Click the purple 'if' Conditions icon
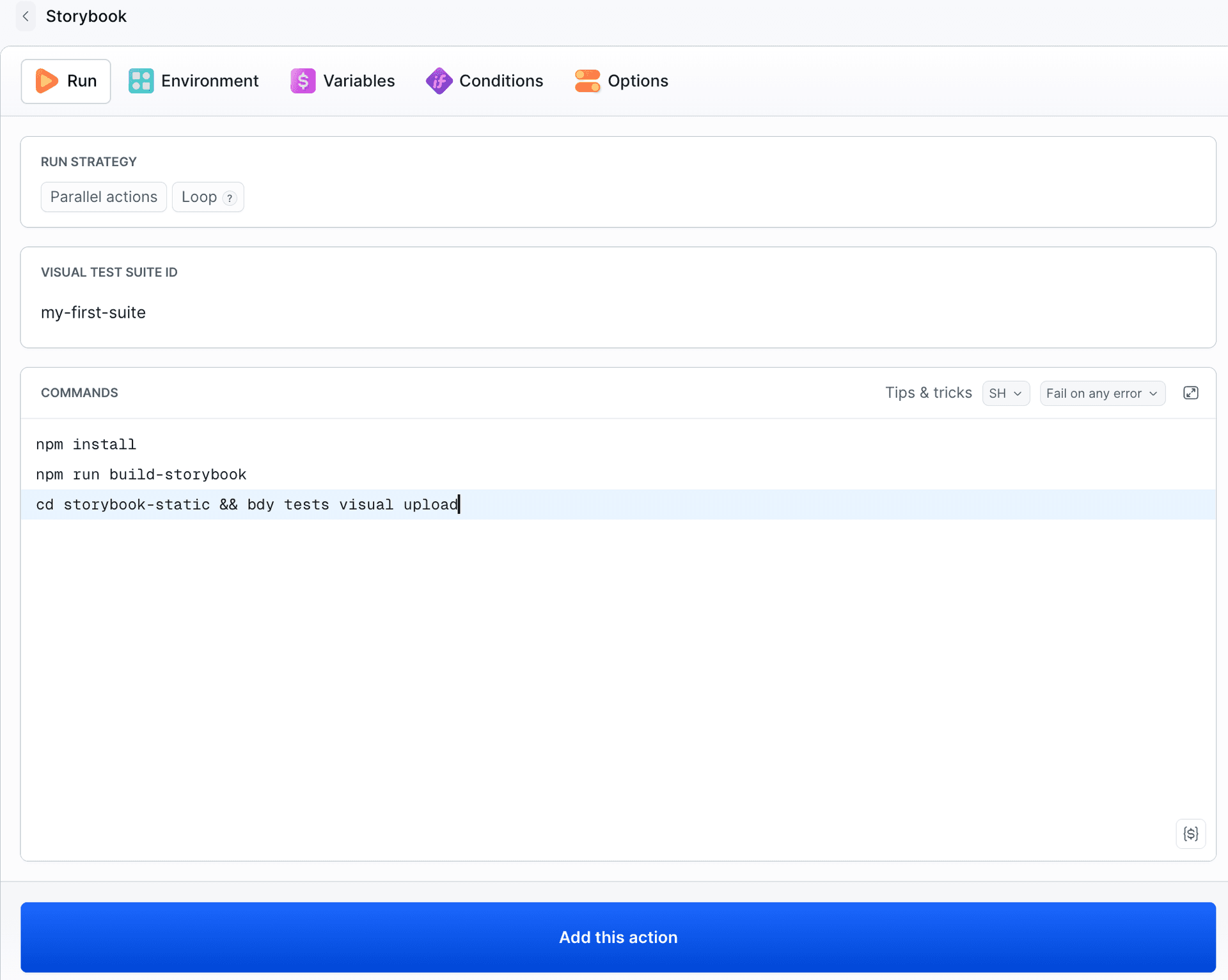The width and height of the screenshot is (1228, 980). coord(439,81)
